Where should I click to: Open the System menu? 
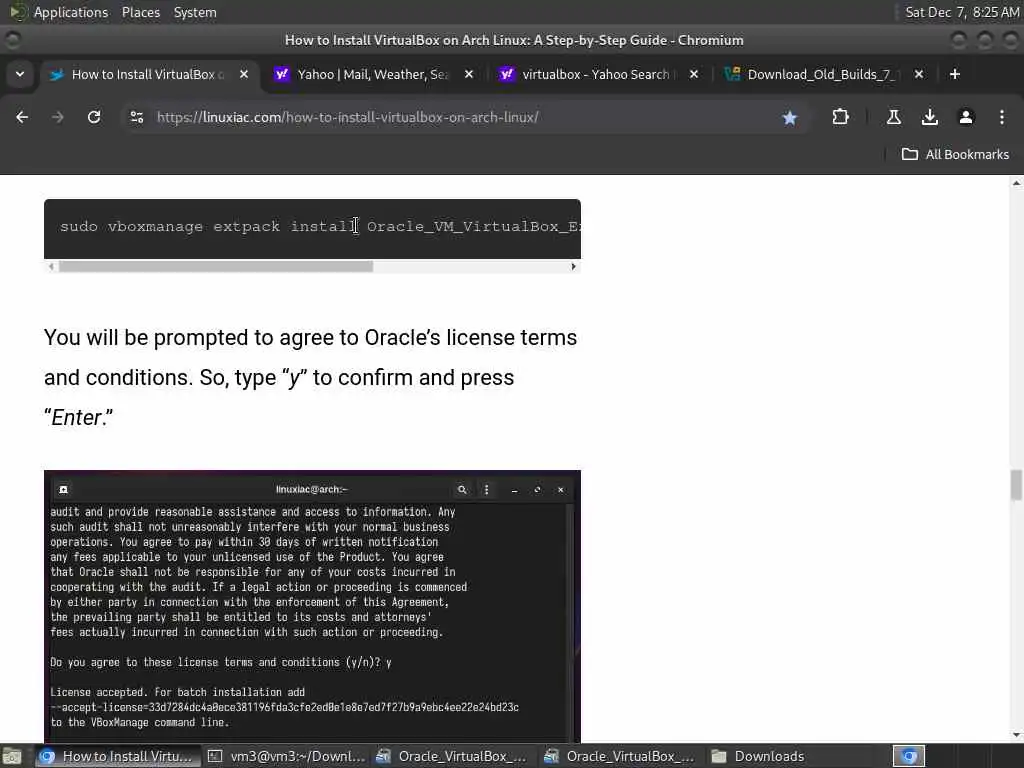(195, 12)
